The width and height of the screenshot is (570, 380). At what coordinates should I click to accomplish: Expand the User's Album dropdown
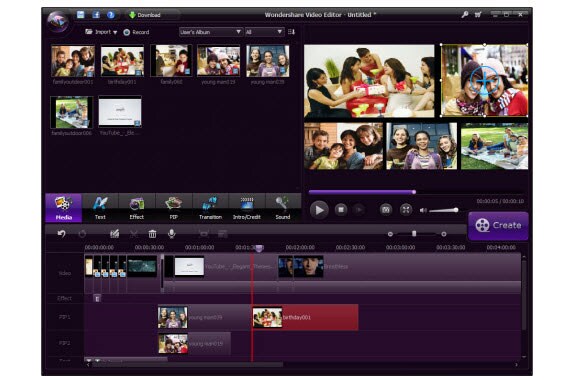[x=210, y=32]
